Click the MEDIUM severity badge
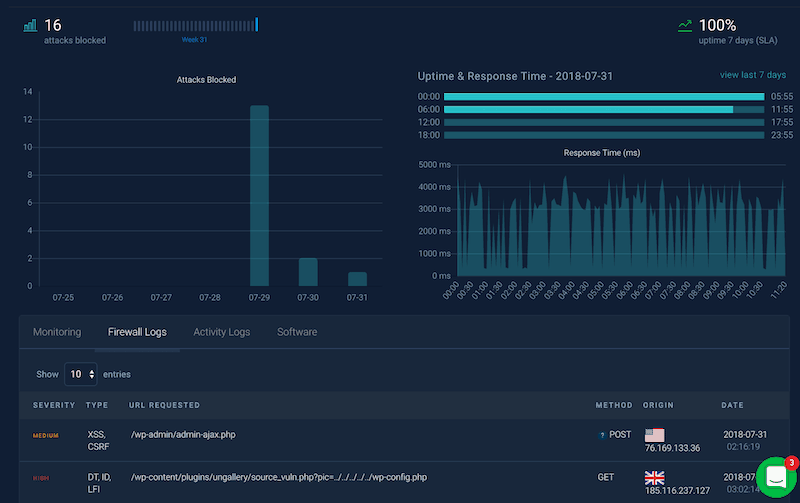 coord(46,435)
